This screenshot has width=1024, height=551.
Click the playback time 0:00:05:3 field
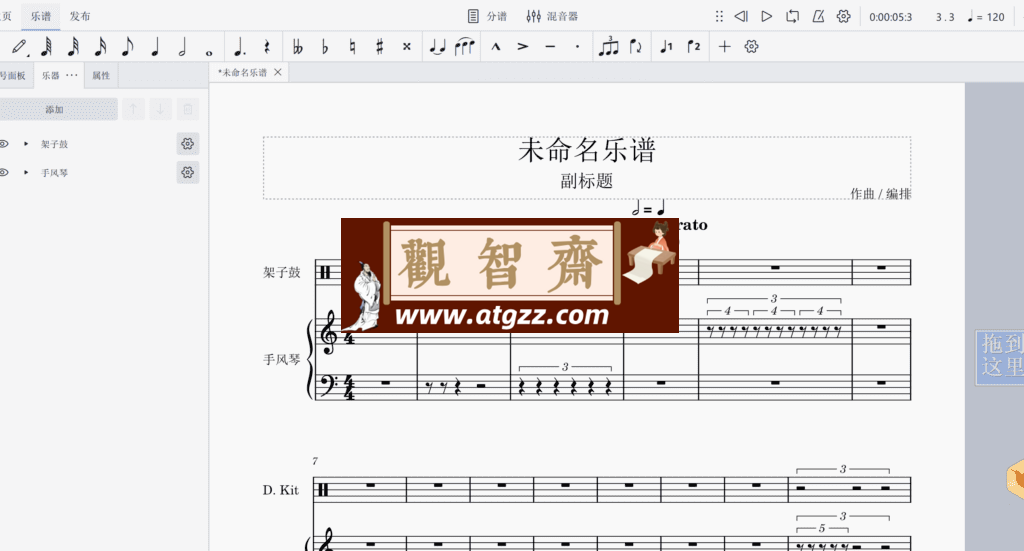click(891, 17)
